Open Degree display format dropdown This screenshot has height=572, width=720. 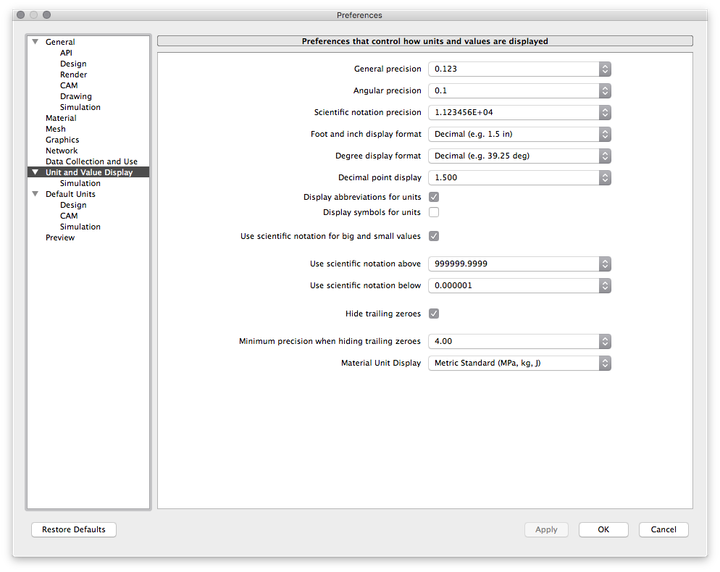tap(519, 156)
